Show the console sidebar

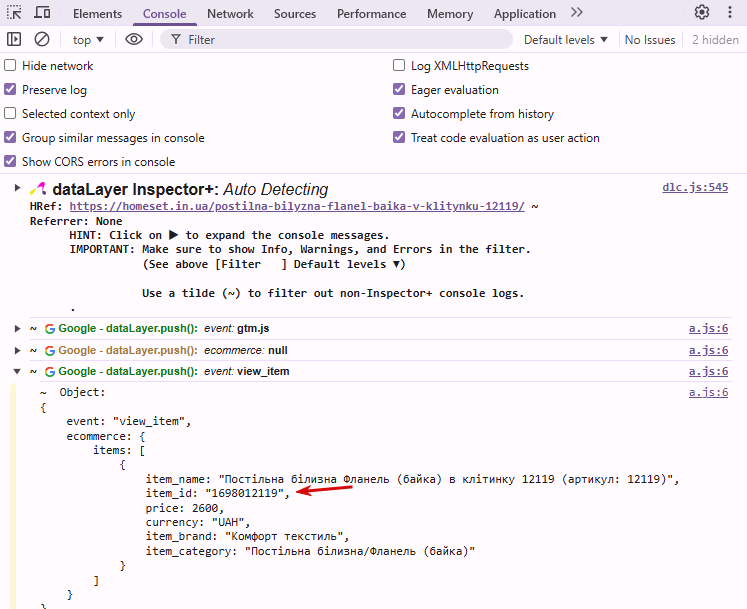[x=14, y=40]
